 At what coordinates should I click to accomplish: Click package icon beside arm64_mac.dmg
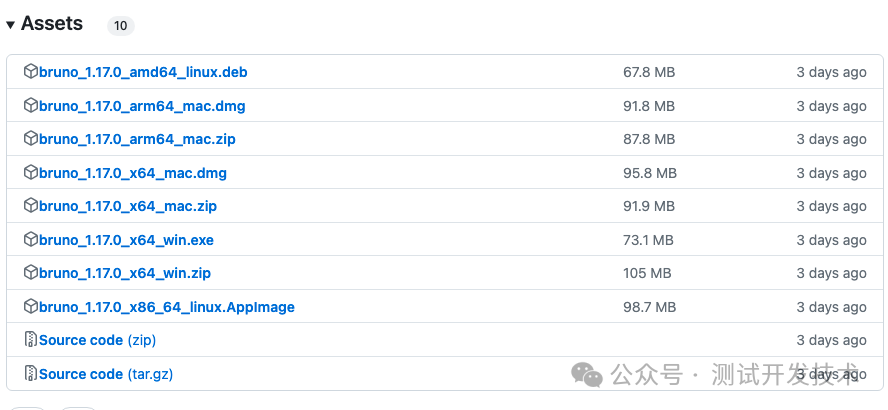pos(31,105)
